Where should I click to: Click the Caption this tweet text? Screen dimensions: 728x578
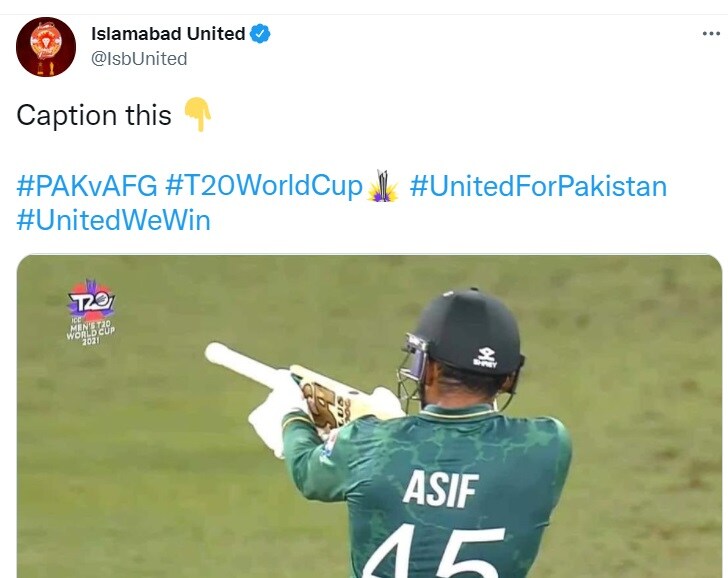tap(94, 115)
